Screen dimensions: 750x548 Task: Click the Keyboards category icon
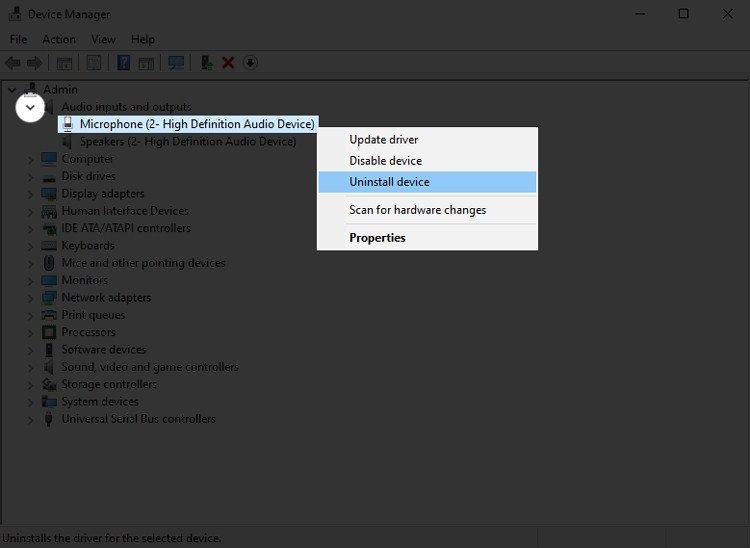49,246
